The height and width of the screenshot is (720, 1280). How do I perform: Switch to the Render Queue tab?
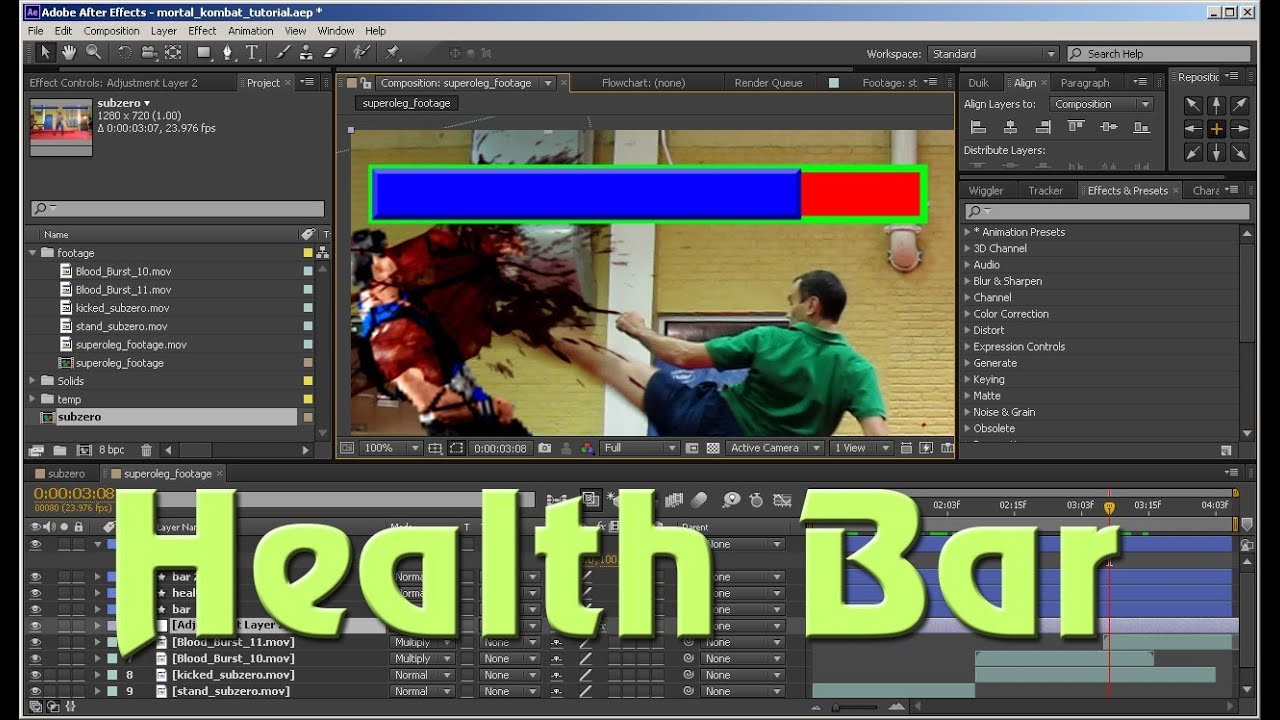tap(768, 83)
